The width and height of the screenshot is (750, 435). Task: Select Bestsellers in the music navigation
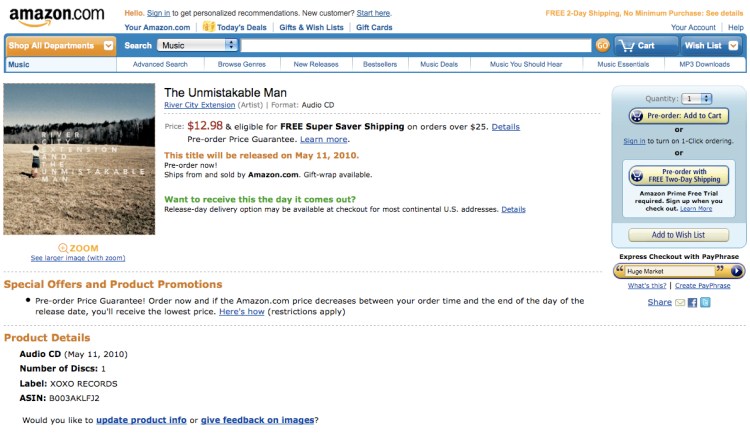click(x=380, y=64)
